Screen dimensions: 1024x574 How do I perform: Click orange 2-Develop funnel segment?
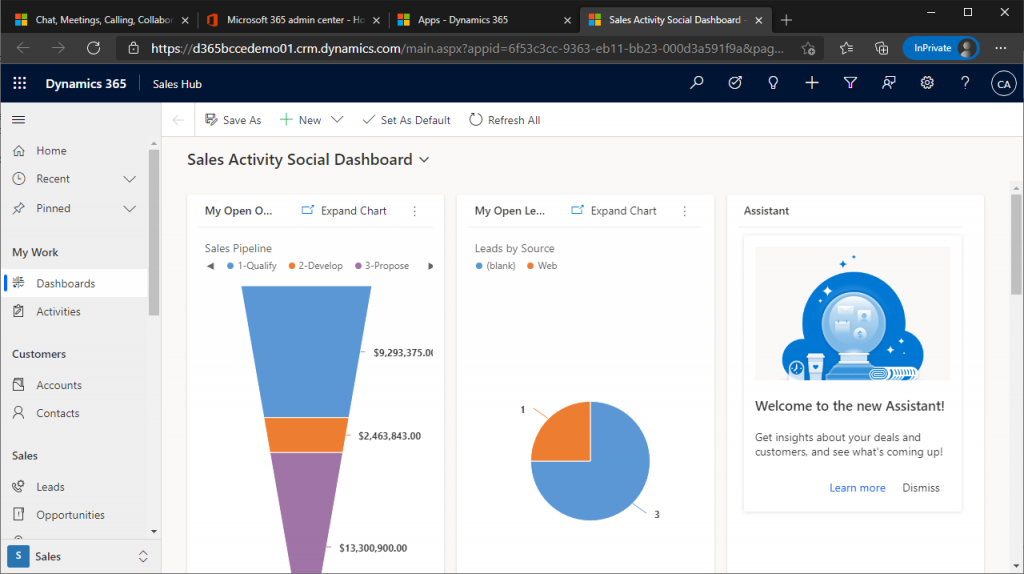coord(306,435)
